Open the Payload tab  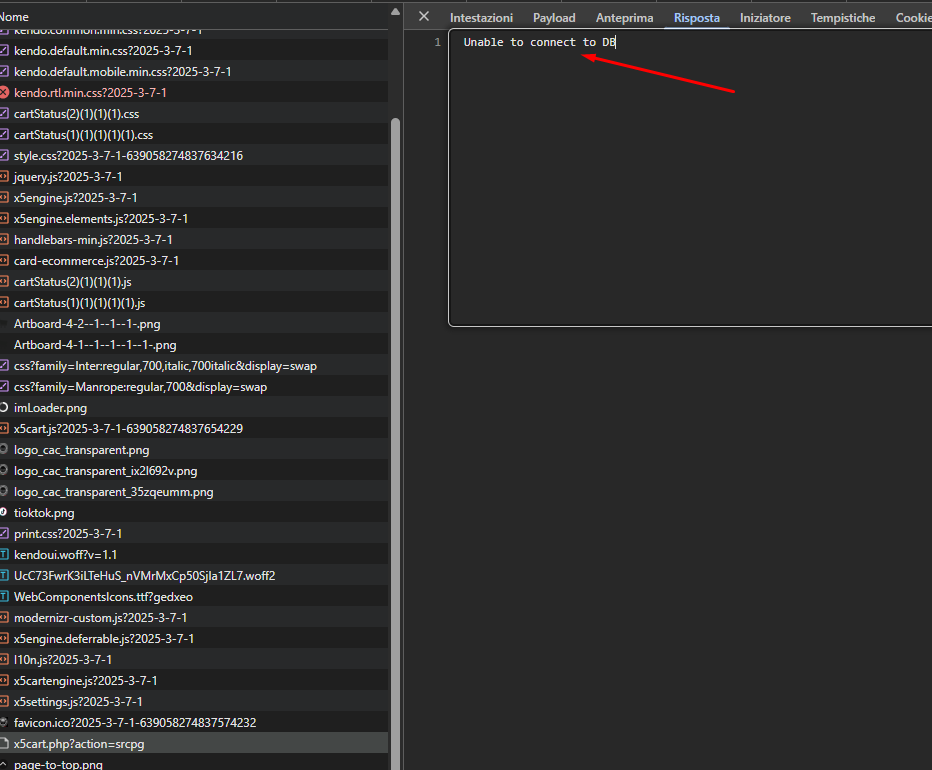pyautogui.click(x=554, y=18)
